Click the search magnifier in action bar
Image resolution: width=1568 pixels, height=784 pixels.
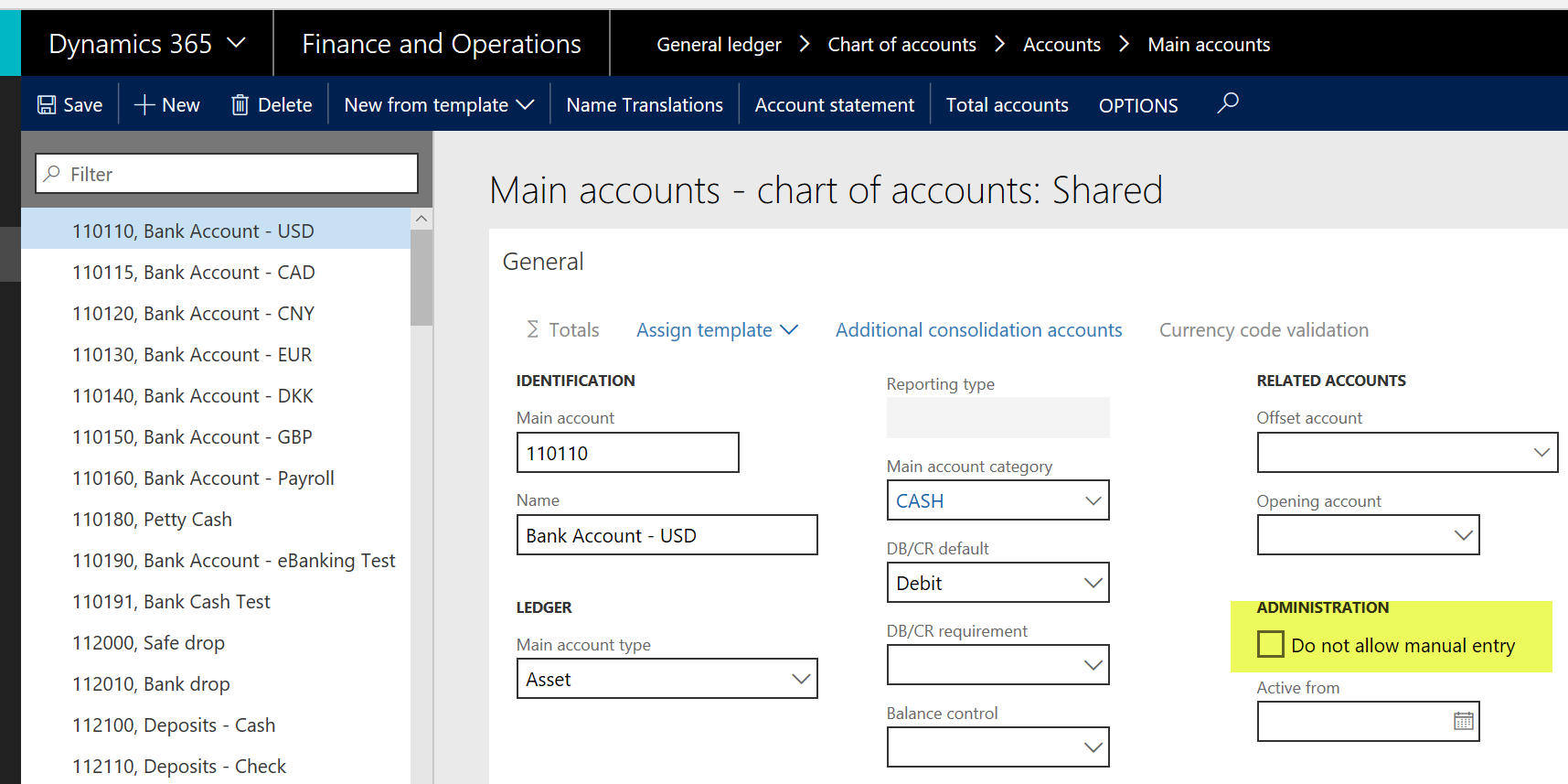click(1228, 102)
